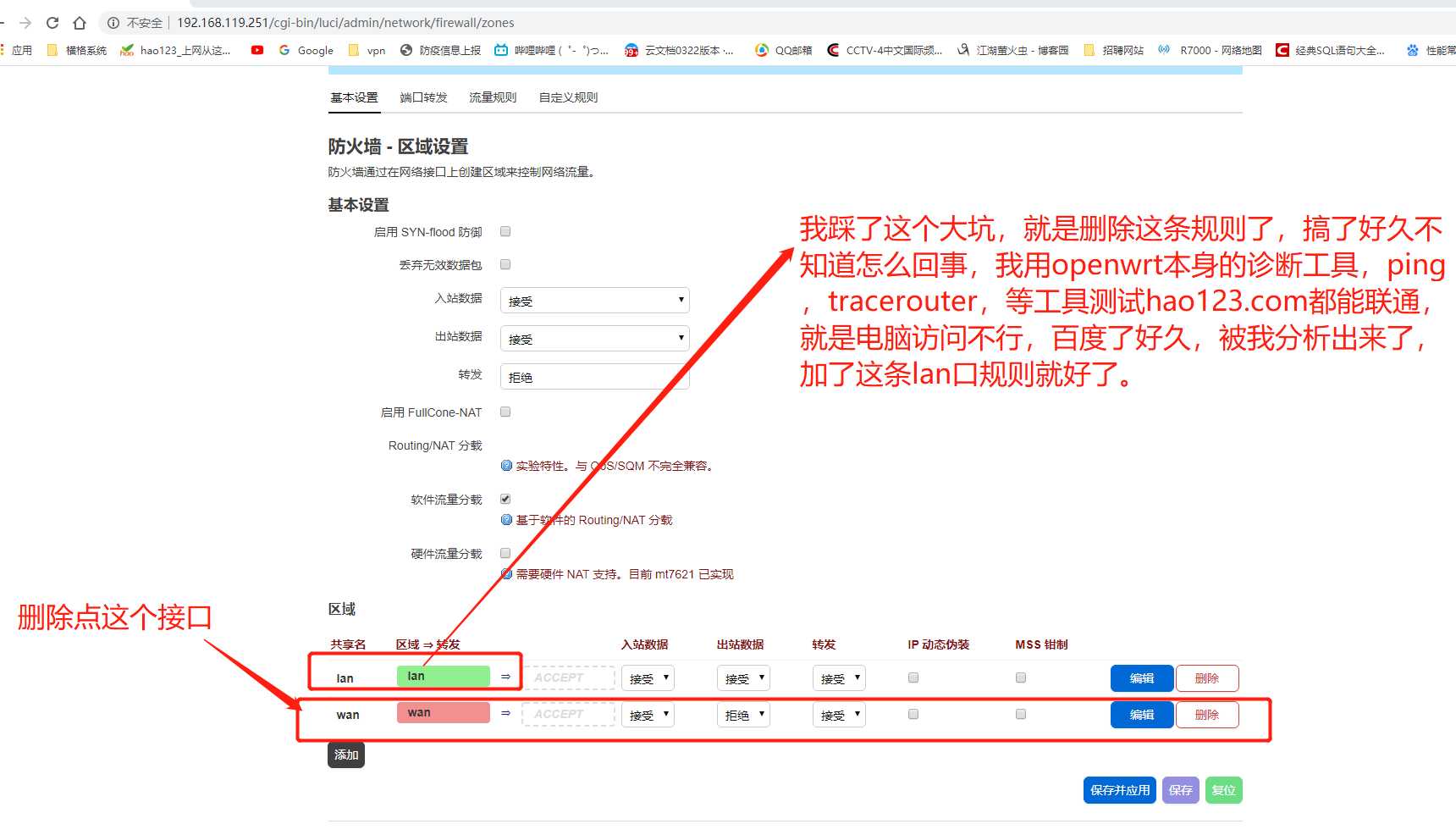Uncheck 软件流量分载 checkbox

point(505,499)
